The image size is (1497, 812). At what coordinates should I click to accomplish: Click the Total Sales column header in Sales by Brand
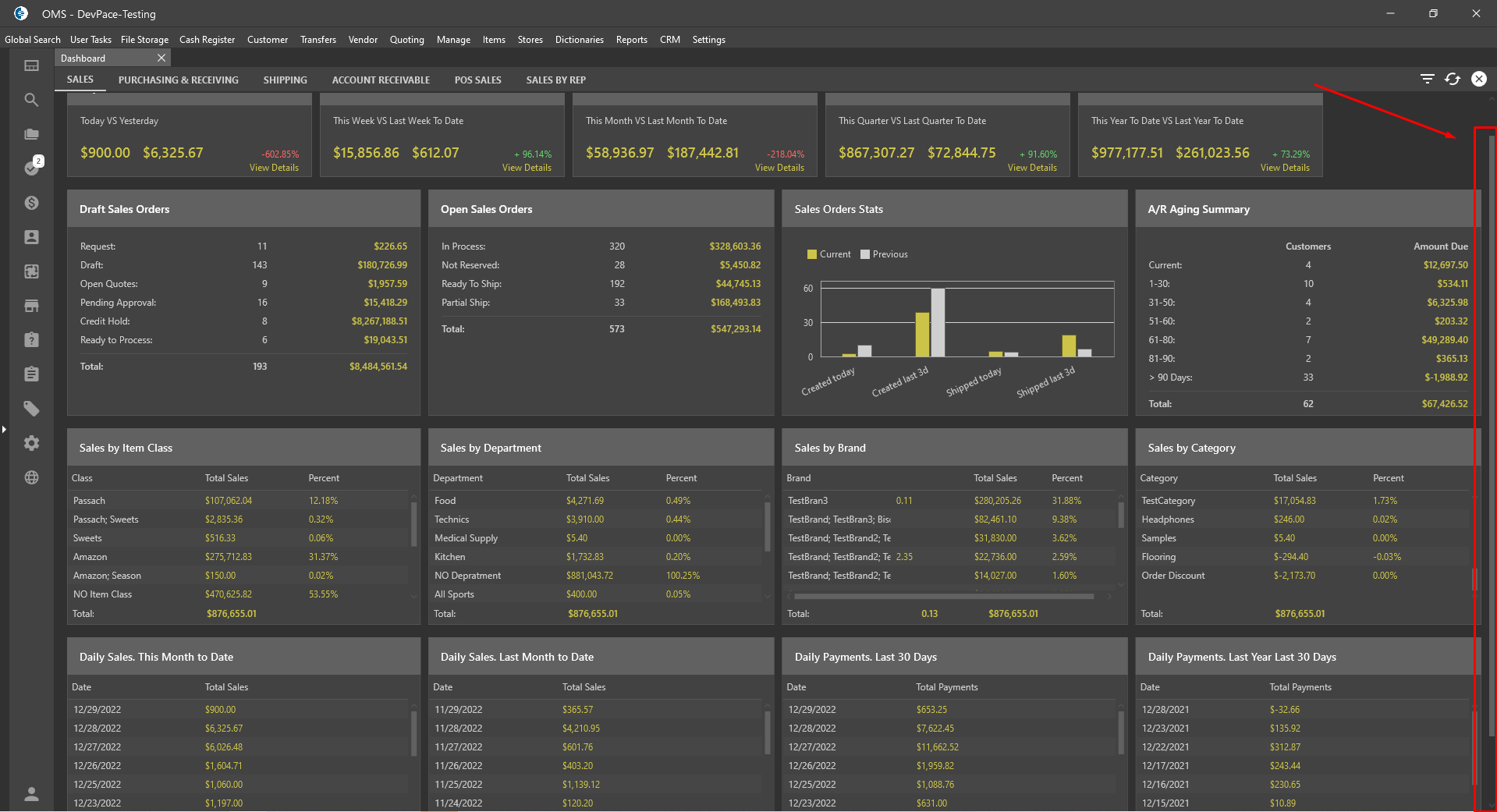[x=995, y=478]
